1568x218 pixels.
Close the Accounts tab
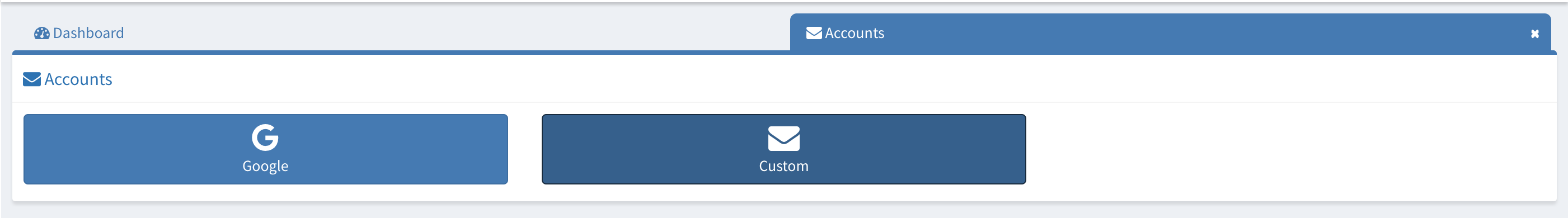click(x=1534, y=34)
